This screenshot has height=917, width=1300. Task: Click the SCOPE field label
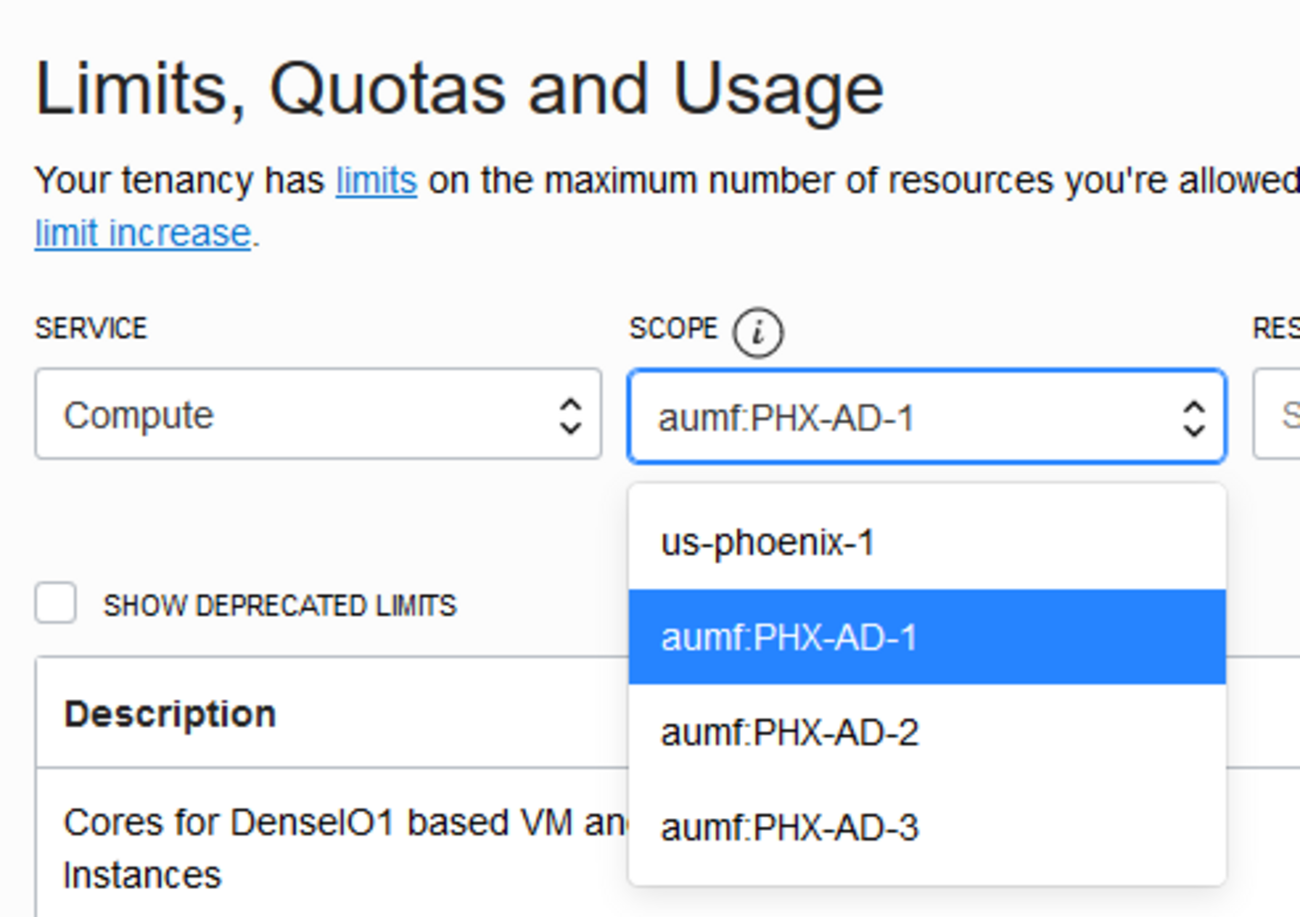[x=673, y=329]
